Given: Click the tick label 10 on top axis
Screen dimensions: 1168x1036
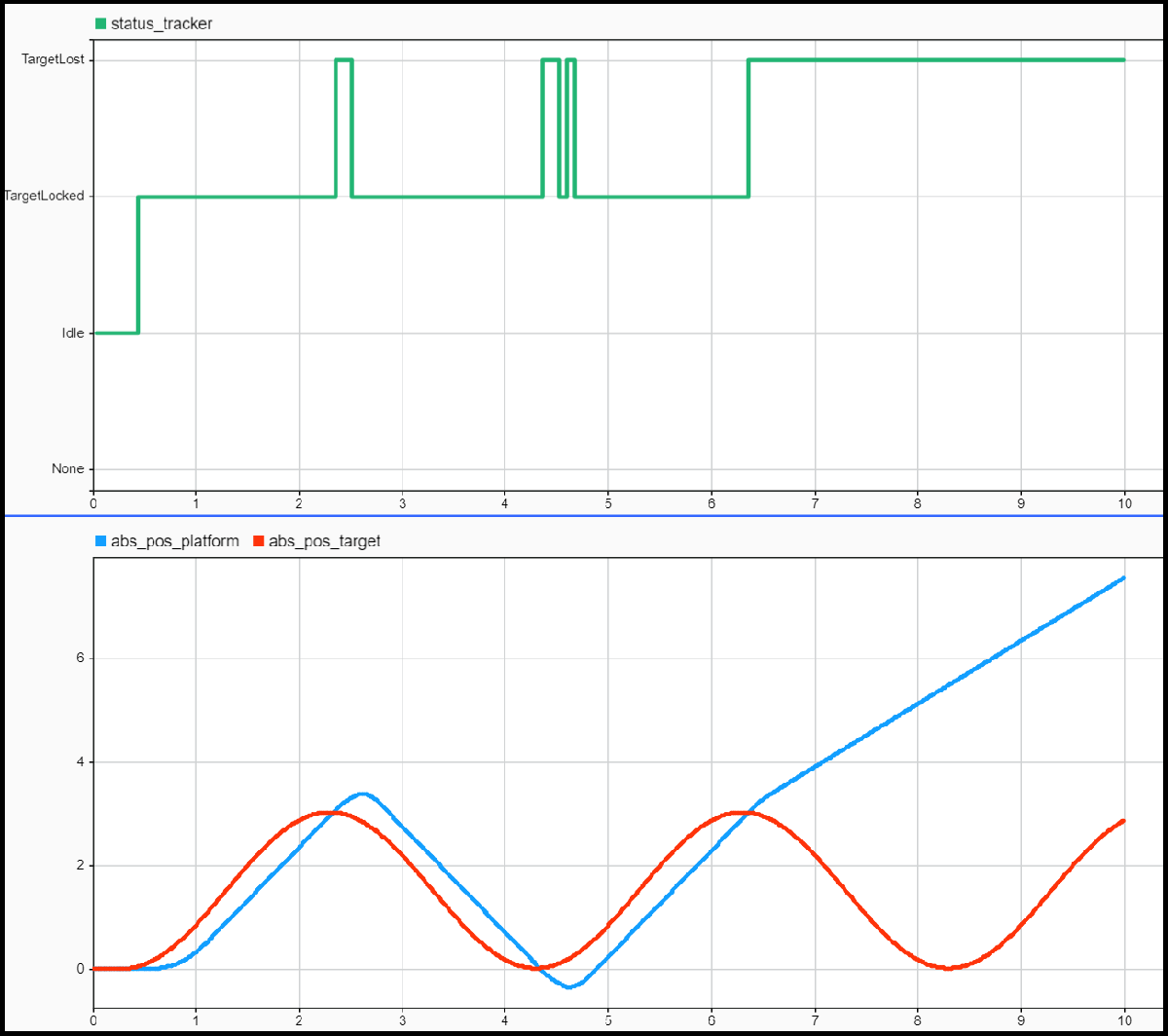Looking at the screenshot, I should (x=1124, y=503).
